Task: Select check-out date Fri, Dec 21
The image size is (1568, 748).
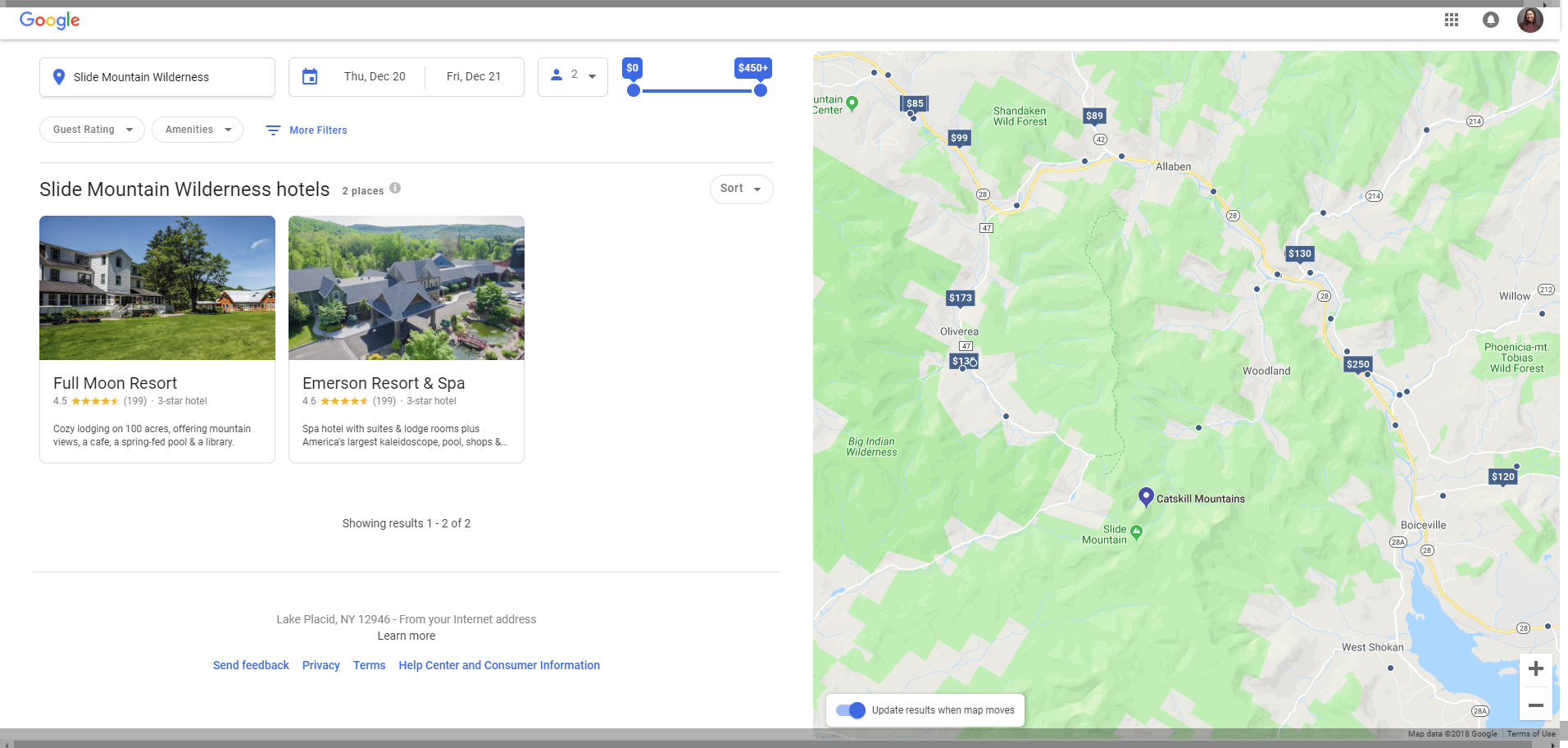Action: pyautogui.click(x=474, y=76)
